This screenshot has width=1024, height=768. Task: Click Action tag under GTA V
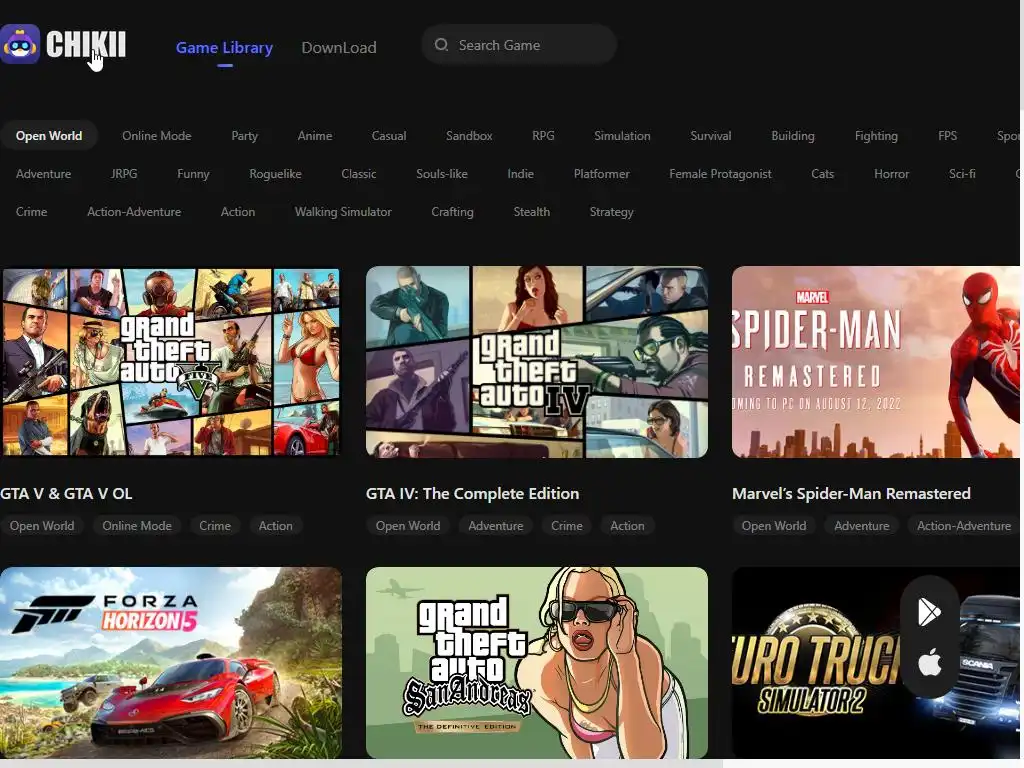pyautogui.click(x=276, y=526)
